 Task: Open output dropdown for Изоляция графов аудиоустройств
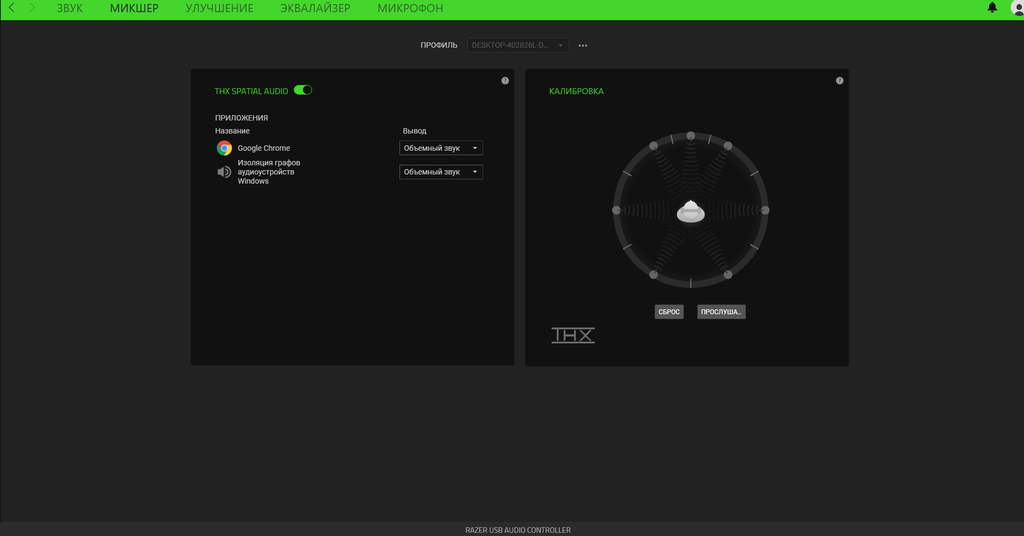(x=441, y=172)
